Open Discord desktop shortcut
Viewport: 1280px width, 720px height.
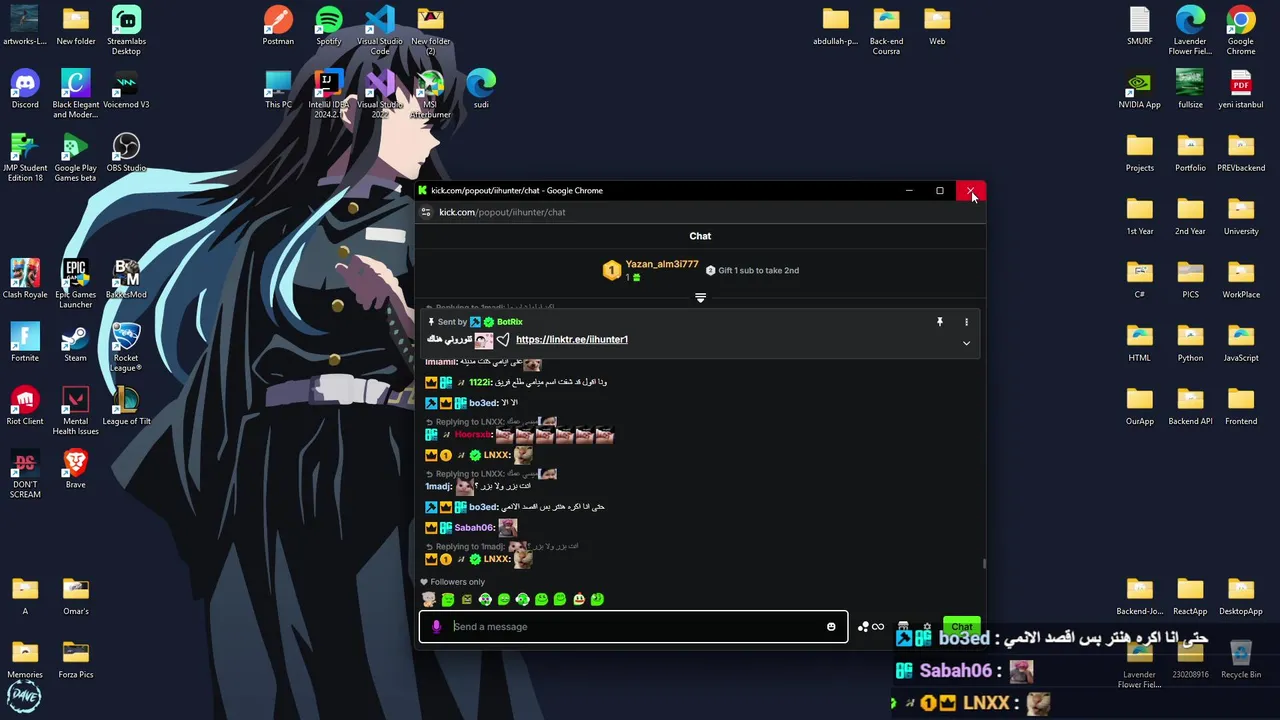coord(25,89)
